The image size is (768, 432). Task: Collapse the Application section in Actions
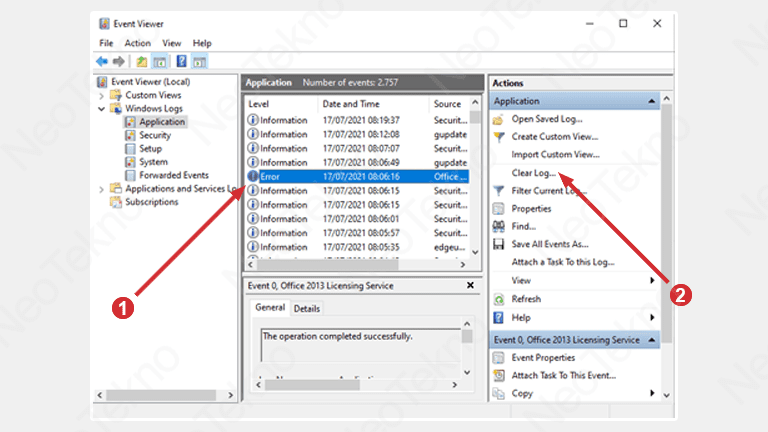point(651,101)
